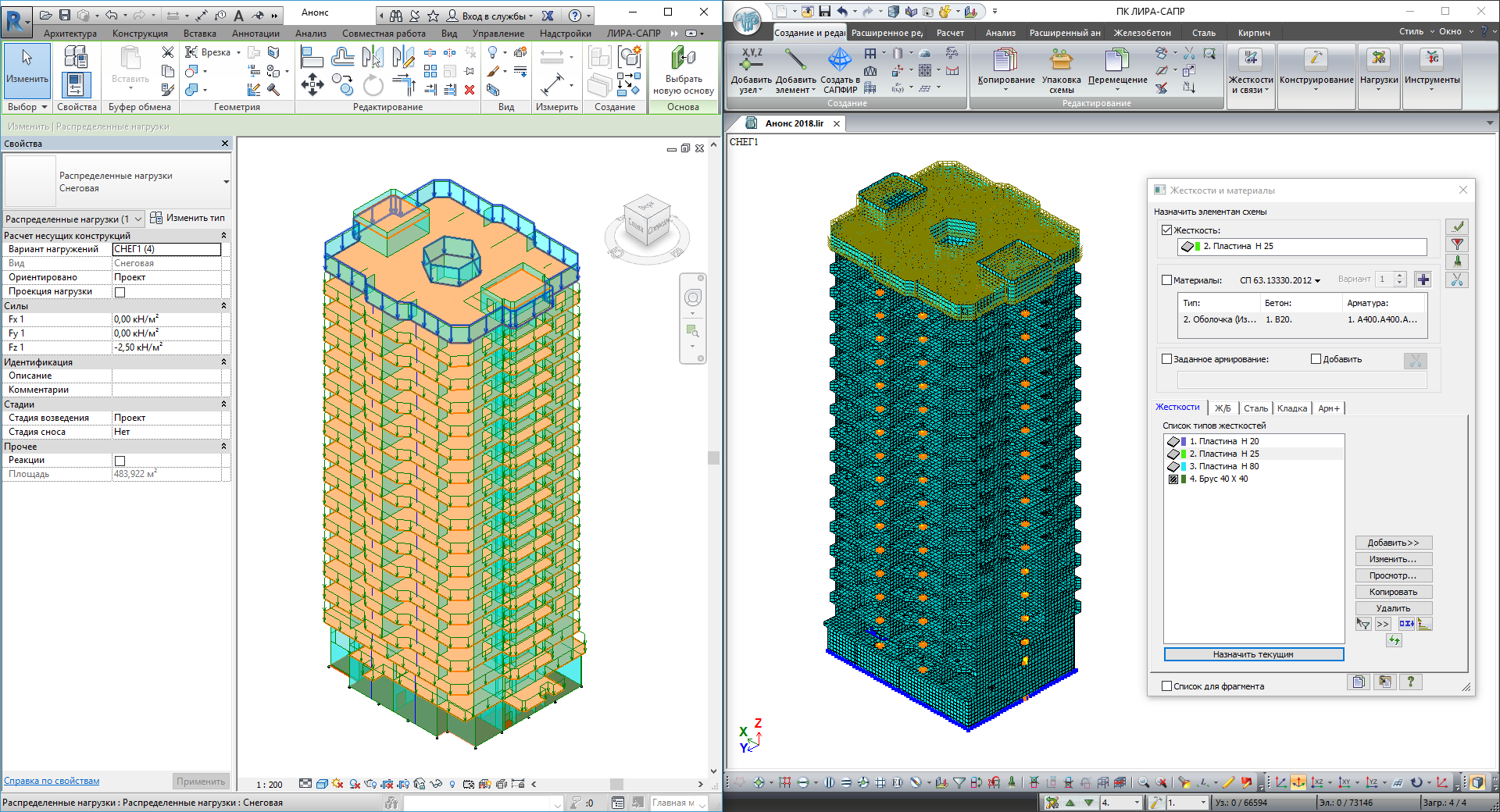Toggle the 'Проекция нагрузки' checkbox

[120, 292]
